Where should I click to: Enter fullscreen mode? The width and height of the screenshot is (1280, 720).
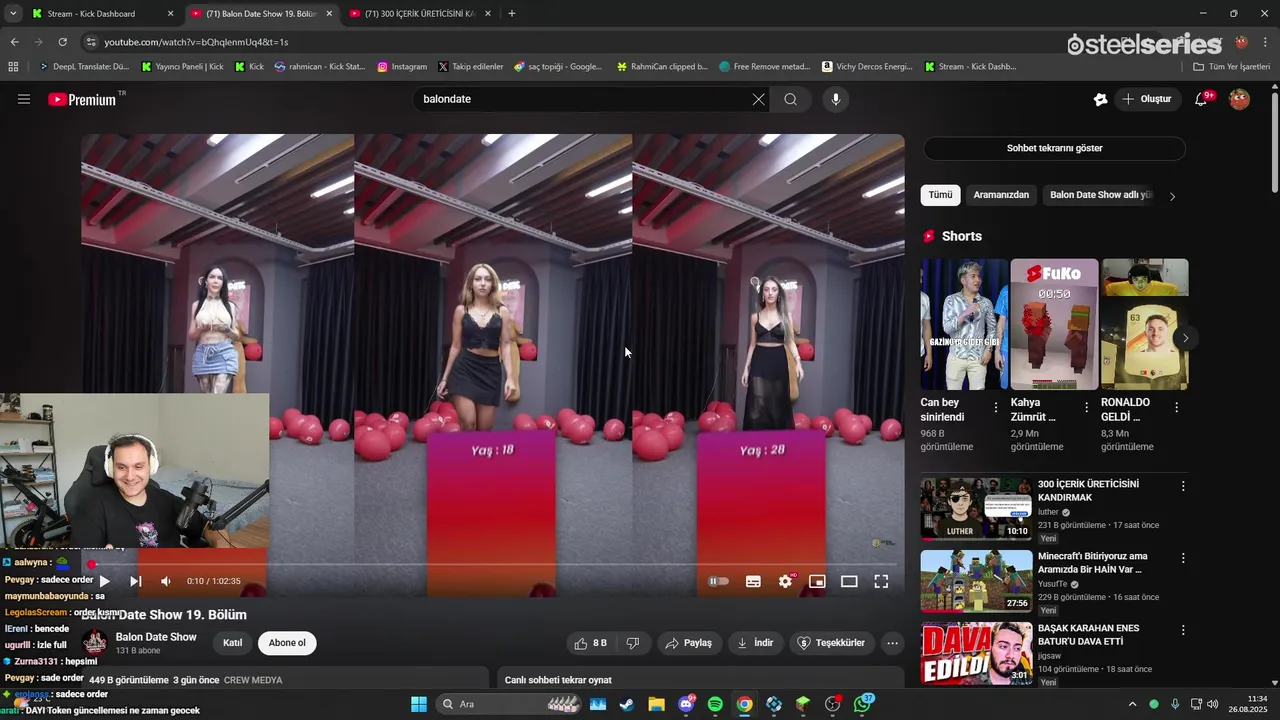click(x=881, y=581)
